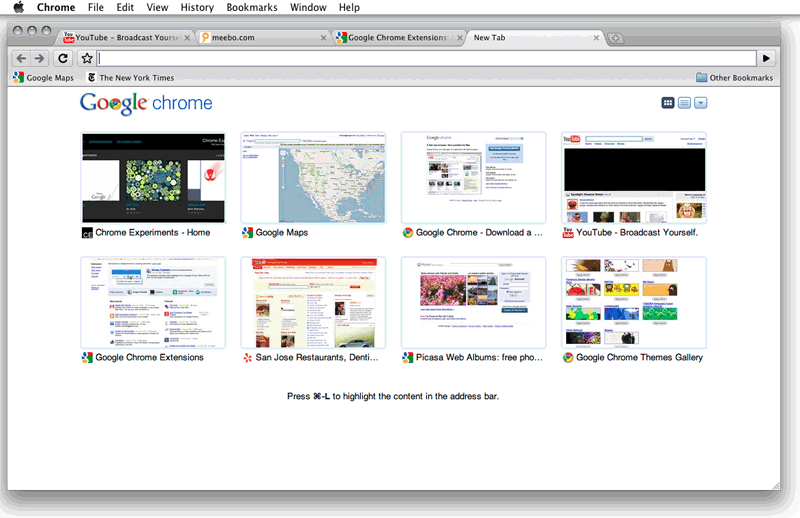The width and height of the screenshot is (800, 518).
Task: Open the Google Chrome Extensions thumbnail
Action: [x=153, y=303]
